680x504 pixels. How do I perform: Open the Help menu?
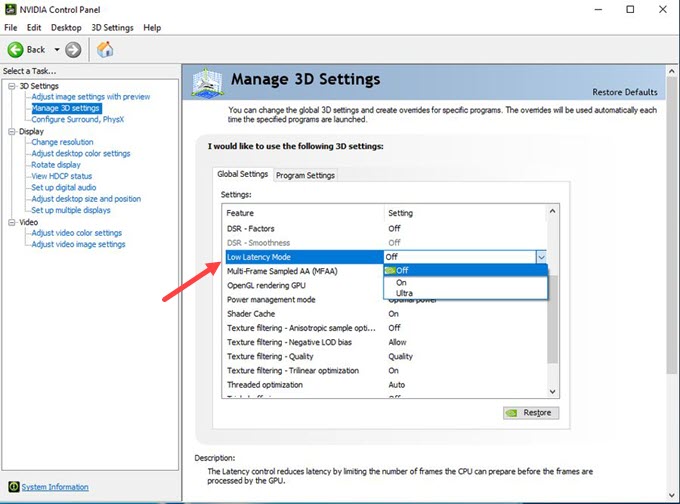[x=152, y=27]
